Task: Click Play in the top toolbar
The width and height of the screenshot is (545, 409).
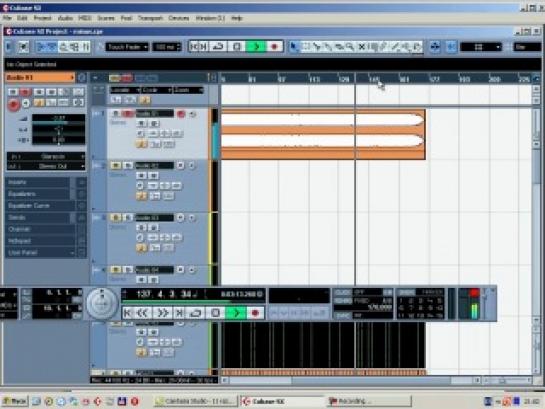Action: 256,47
